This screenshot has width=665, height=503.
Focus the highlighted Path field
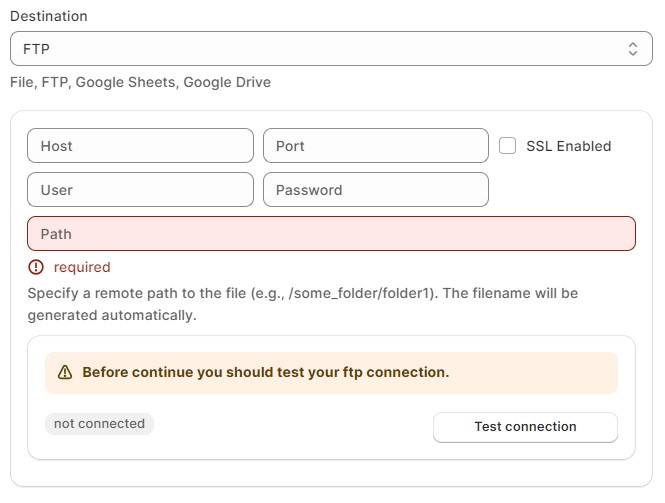pyautogui.click(x=331, y=234)
